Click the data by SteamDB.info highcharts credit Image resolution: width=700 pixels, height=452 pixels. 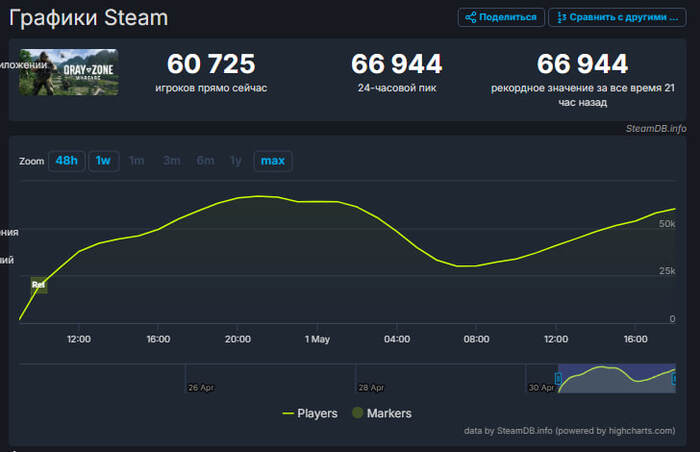569,431
